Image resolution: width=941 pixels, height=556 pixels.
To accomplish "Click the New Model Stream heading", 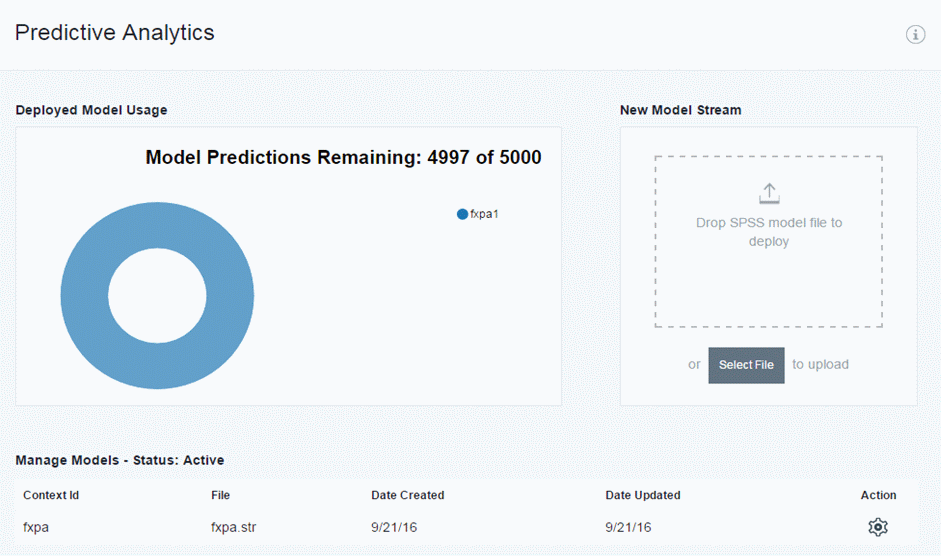I will tap(681, 110).
